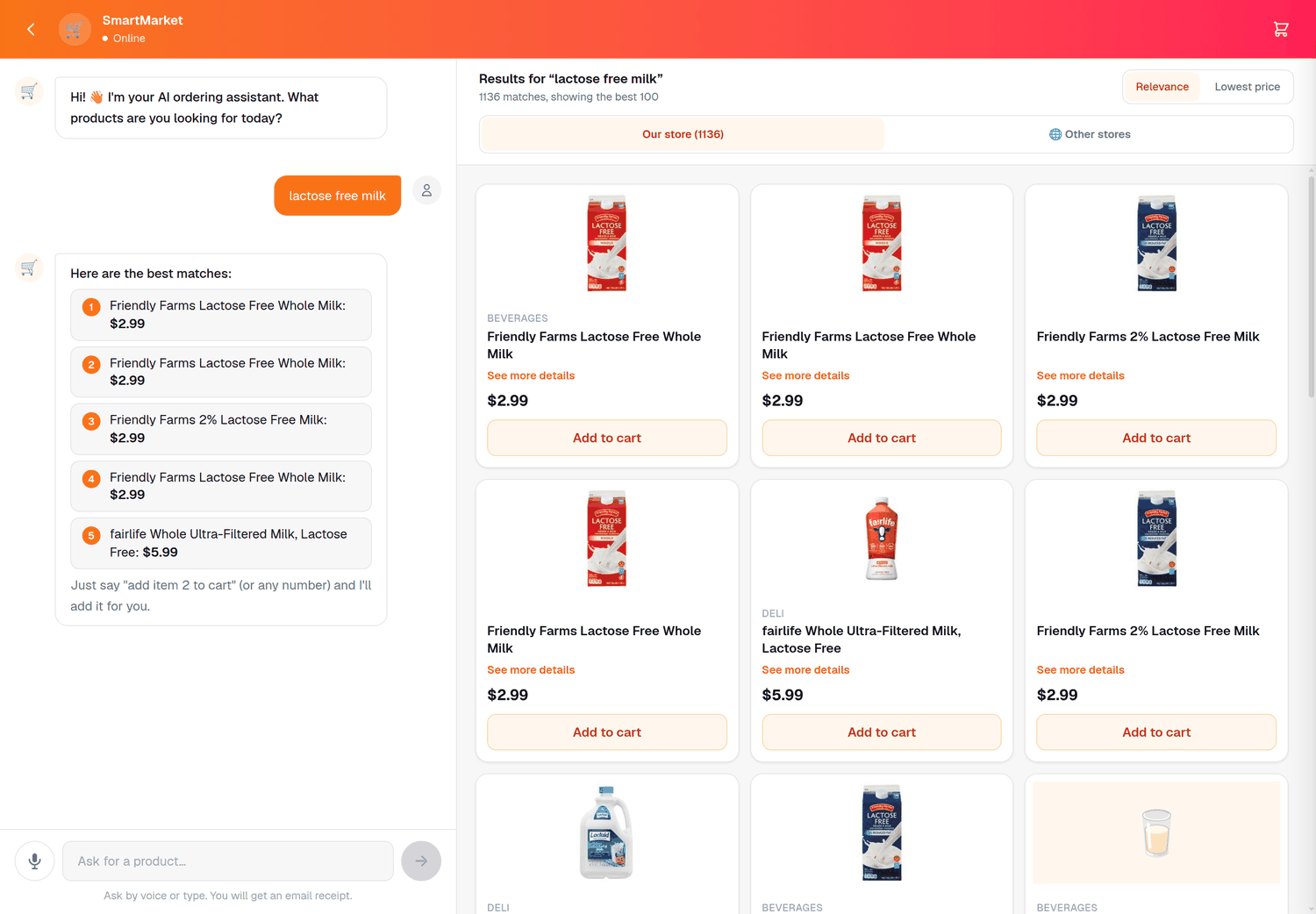Select chat match 3, Friendly Farms 2% Milk
The height and width of the screenshot is (914, 1316).
(x=221, y=429)
